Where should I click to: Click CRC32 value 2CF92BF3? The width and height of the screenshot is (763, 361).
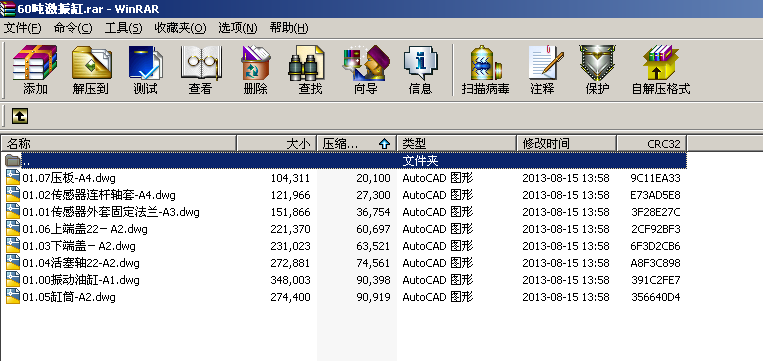point(655,229)
